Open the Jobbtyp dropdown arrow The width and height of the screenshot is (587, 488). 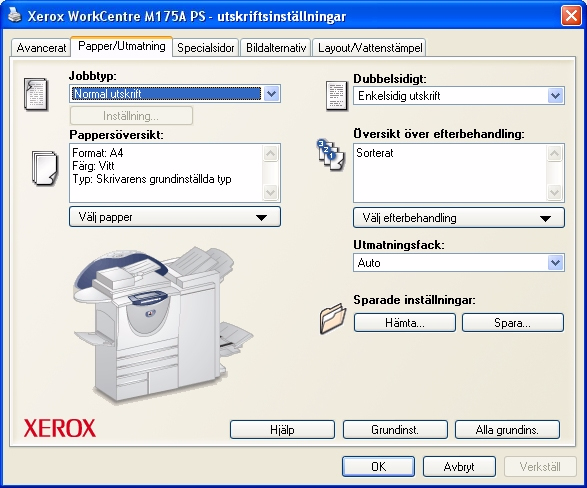(x=271, y=94)
